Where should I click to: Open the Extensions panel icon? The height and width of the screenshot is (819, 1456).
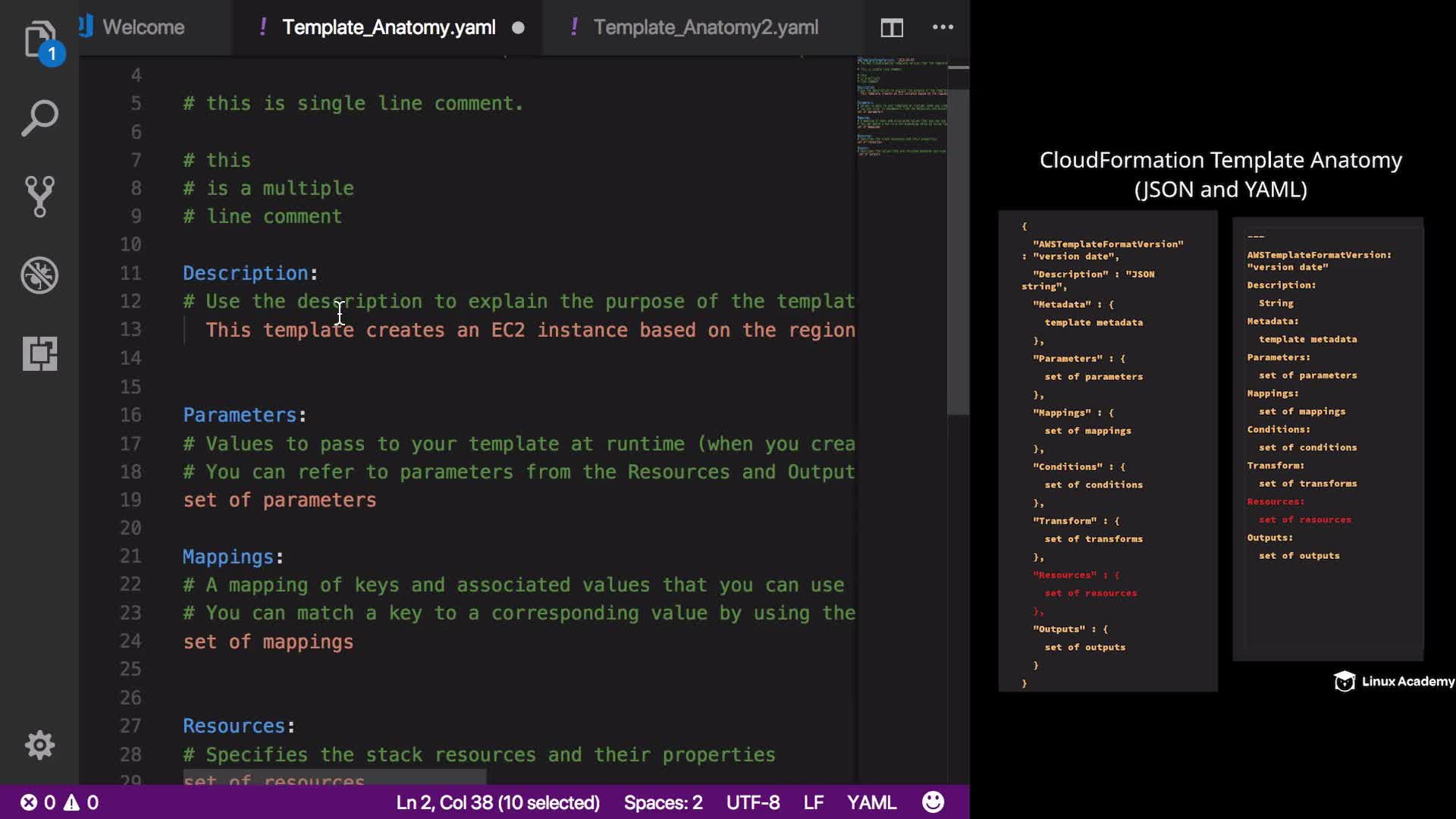[39, 353]
